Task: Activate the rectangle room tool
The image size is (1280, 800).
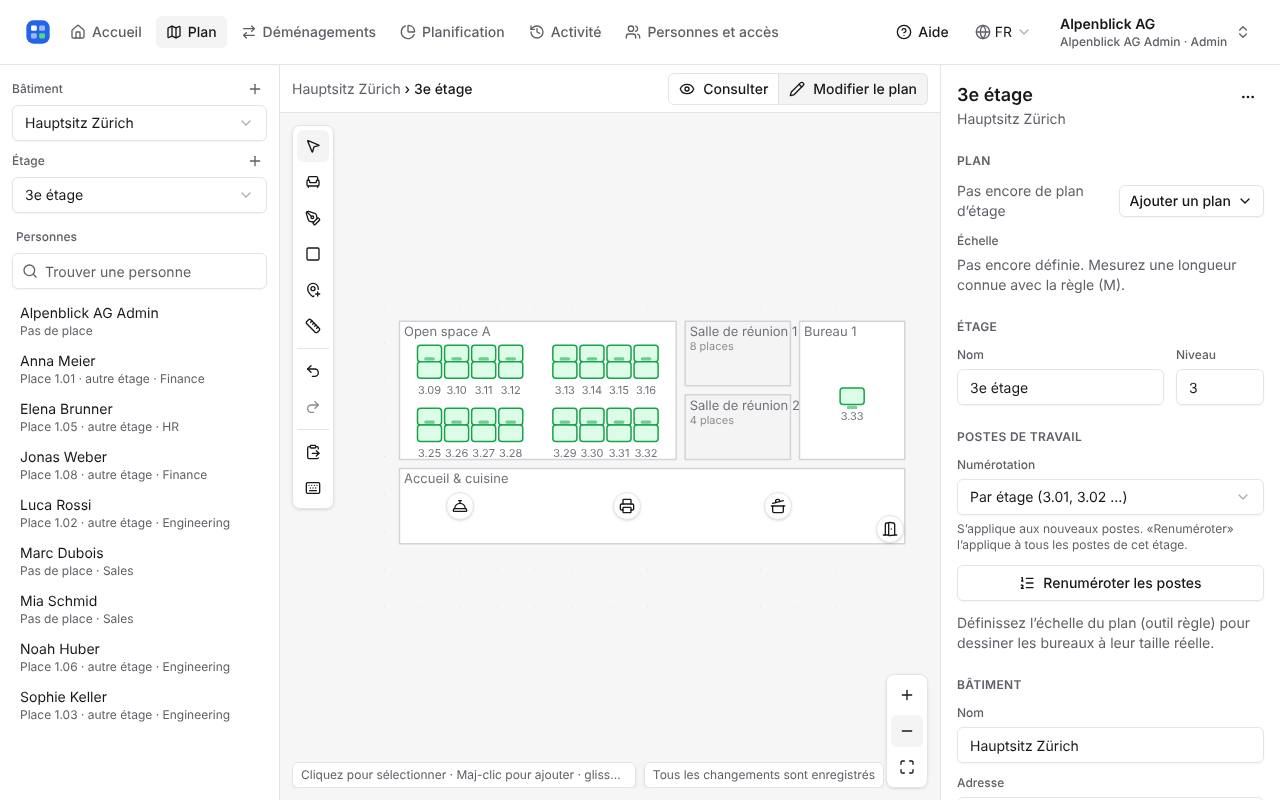Action: click(x=313, y=254)
